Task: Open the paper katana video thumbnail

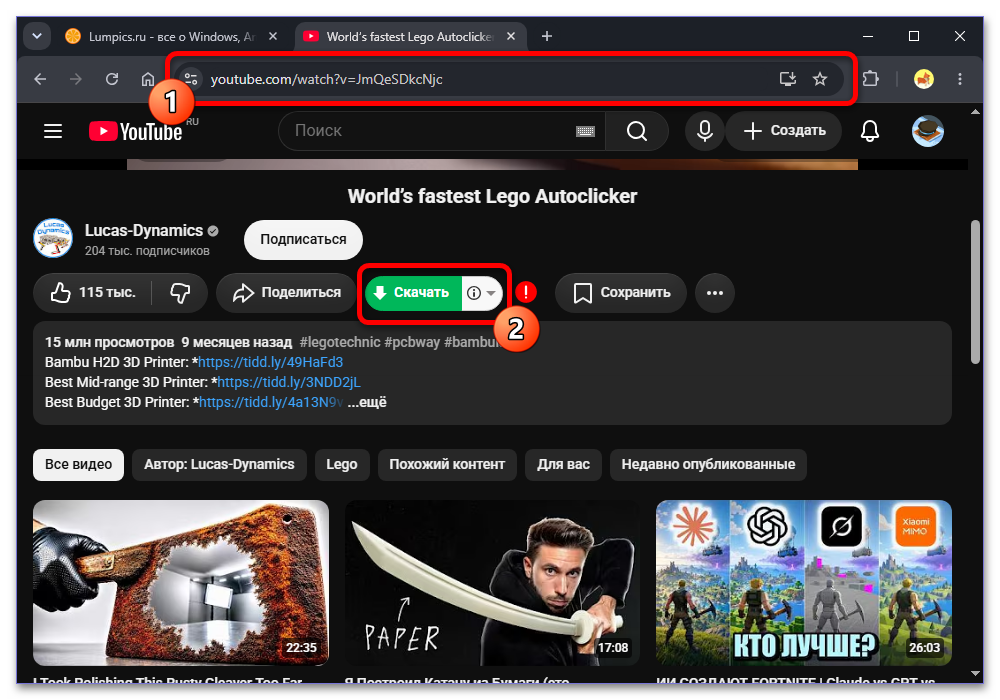Action: (x=492, y=583)
